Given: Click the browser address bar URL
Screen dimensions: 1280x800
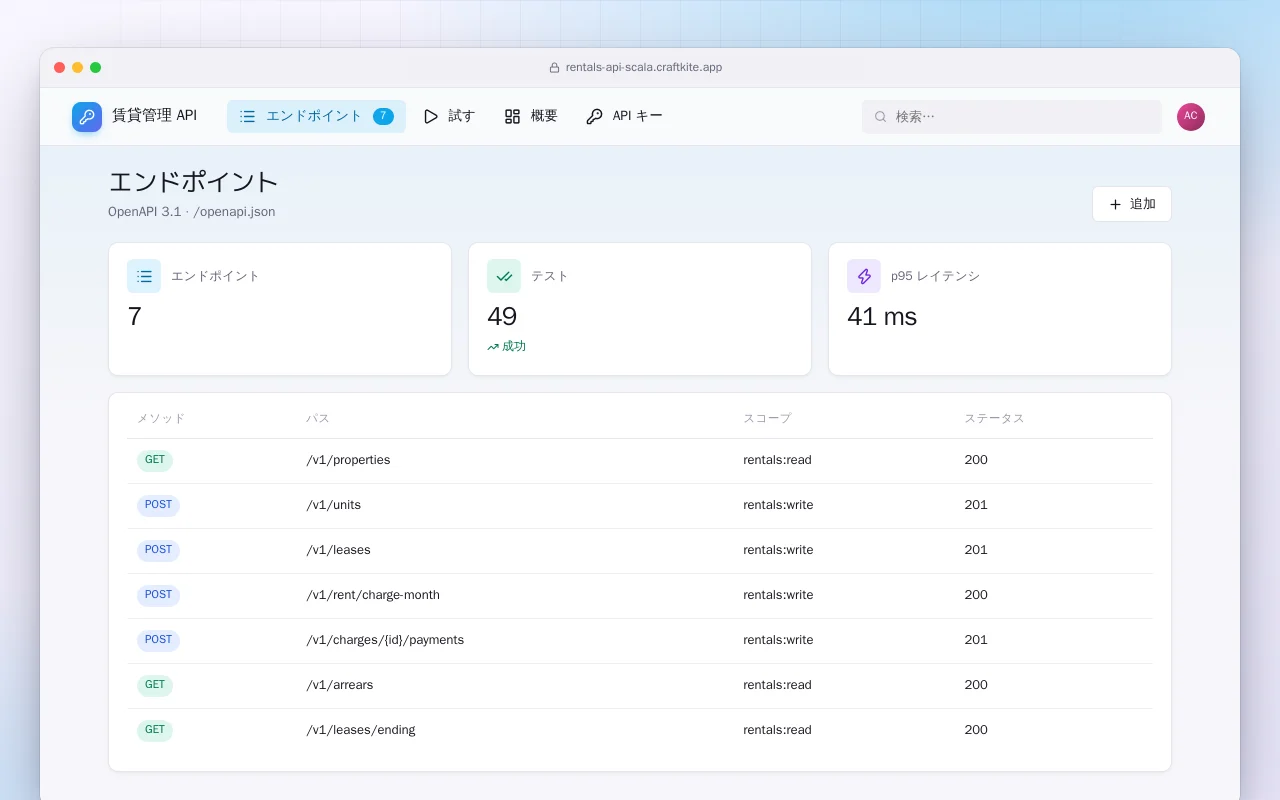Looking at the screenshot, I should pos(644,68).
